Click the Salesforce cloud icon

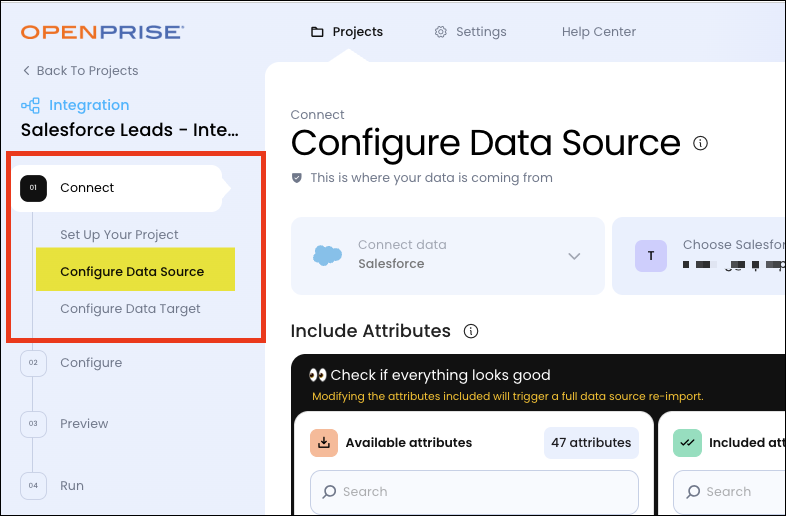tap(327, 256)
